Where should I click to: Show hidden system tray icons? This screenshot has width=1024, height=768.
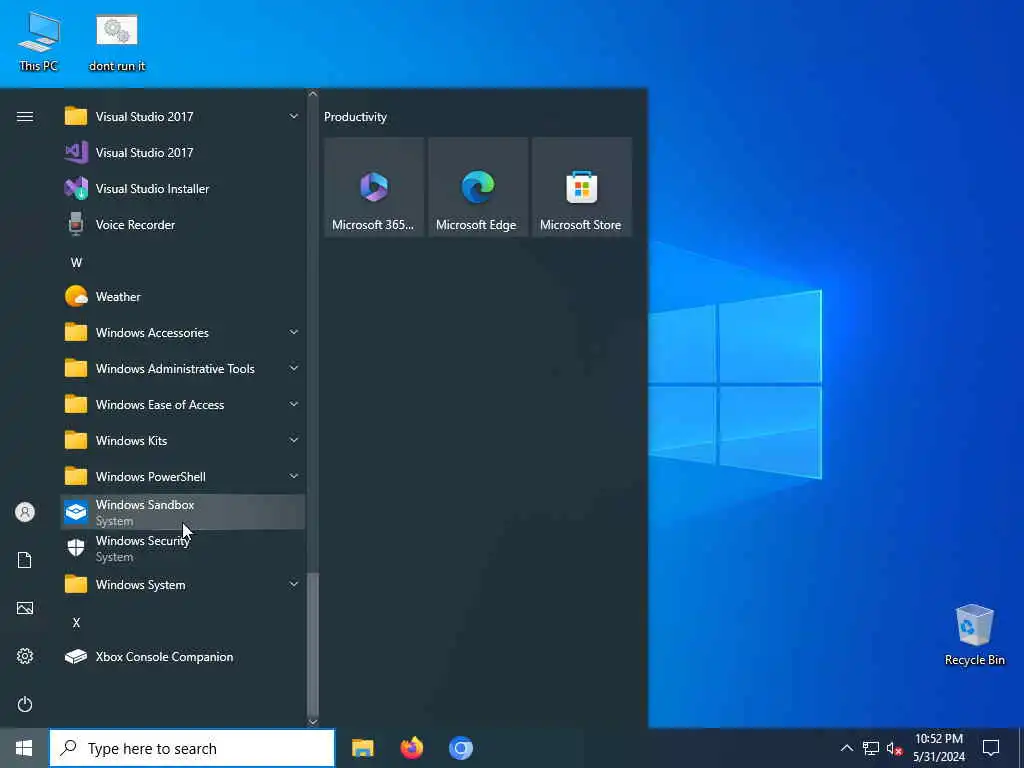846,748
